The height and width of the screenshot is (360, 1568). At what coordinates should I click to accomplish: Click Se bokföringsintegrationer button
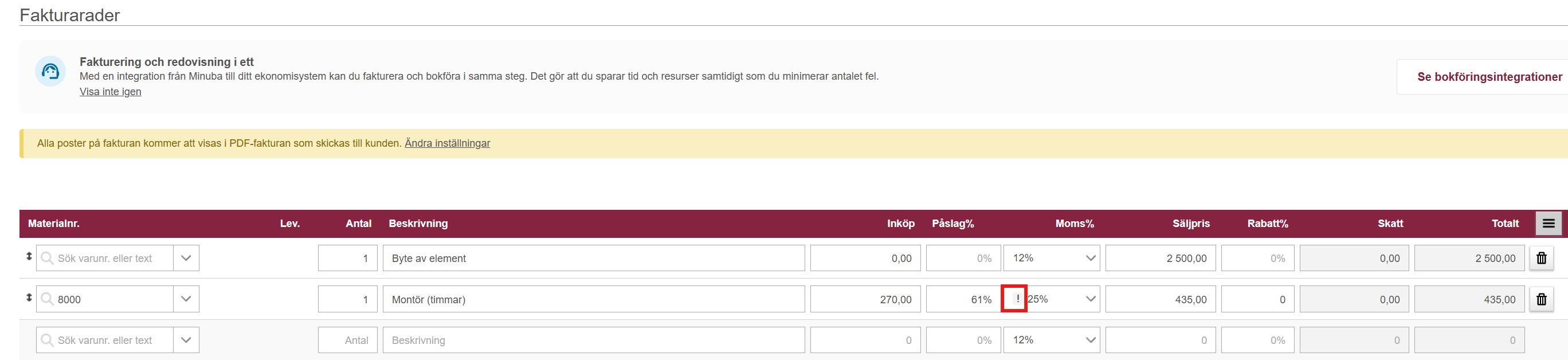click(1489, 77)
